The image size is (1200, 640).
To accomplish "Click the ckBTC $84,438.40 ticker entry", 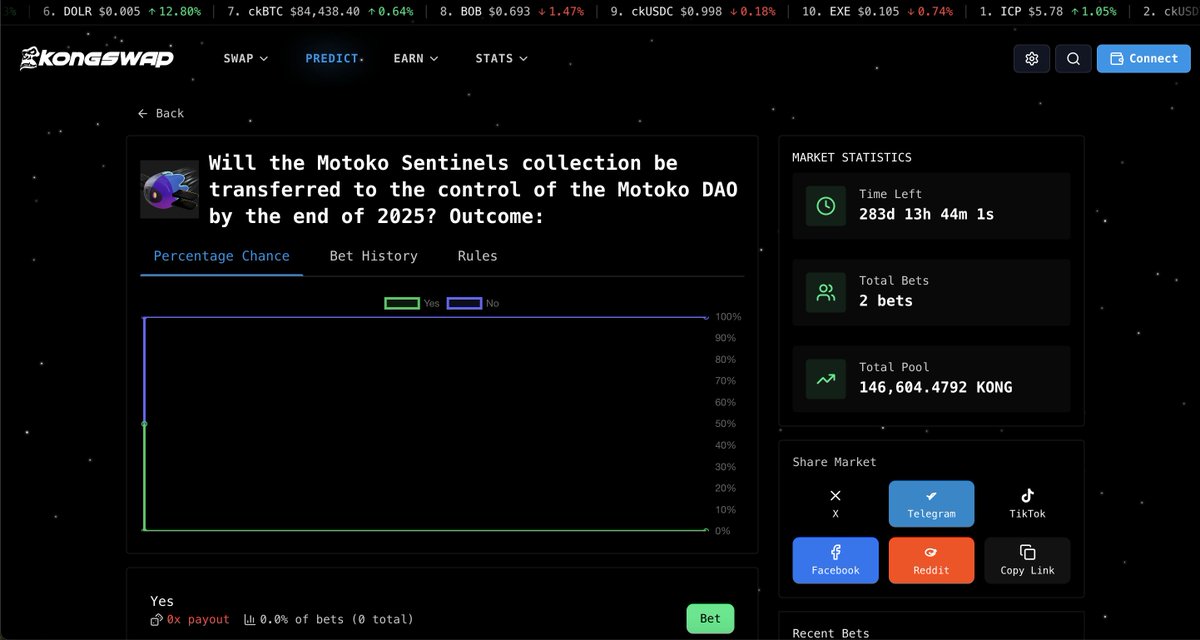I will pos(320,12).
